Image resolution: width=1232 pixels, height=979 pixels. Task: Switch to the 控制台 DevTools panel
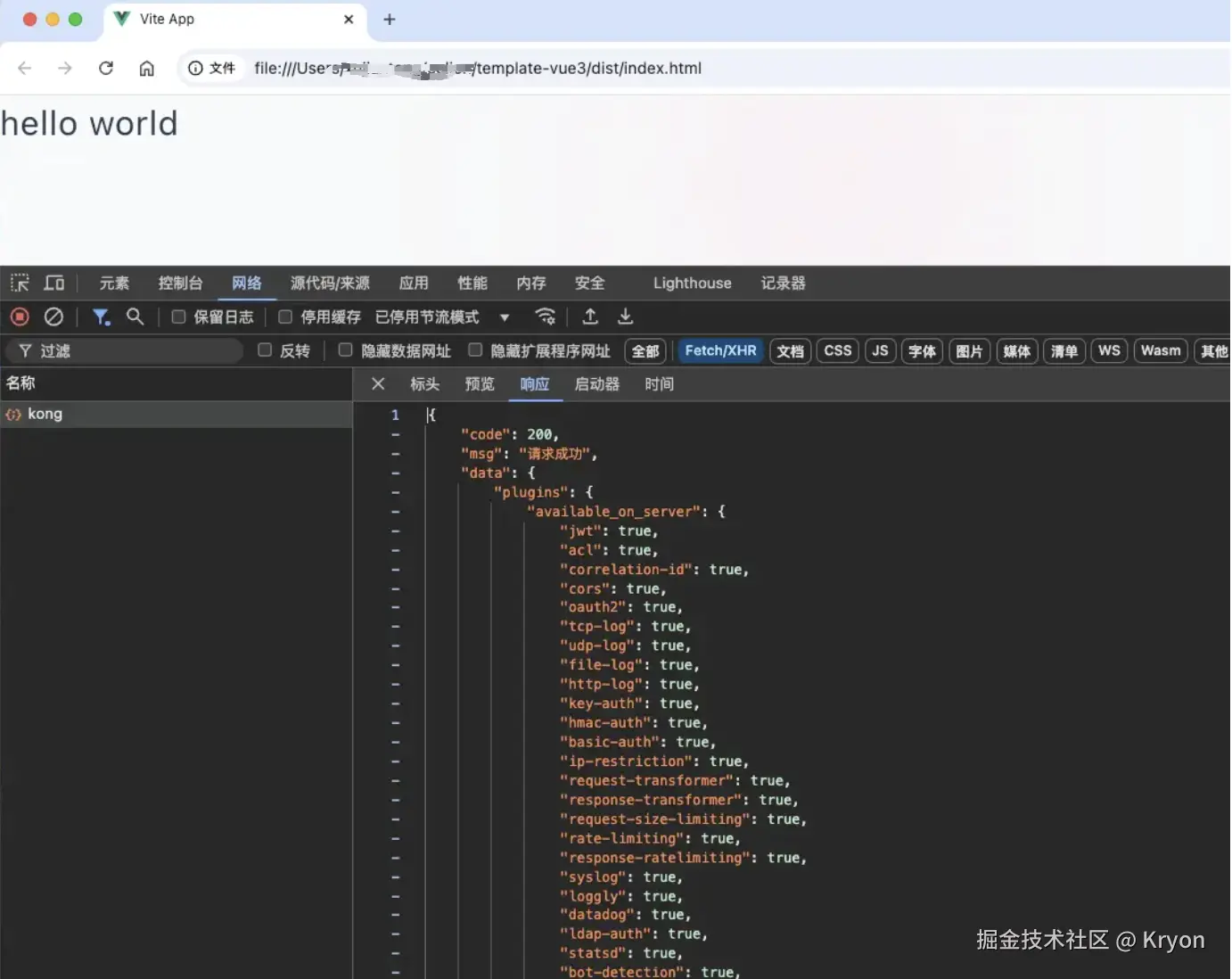click(180, 283)
